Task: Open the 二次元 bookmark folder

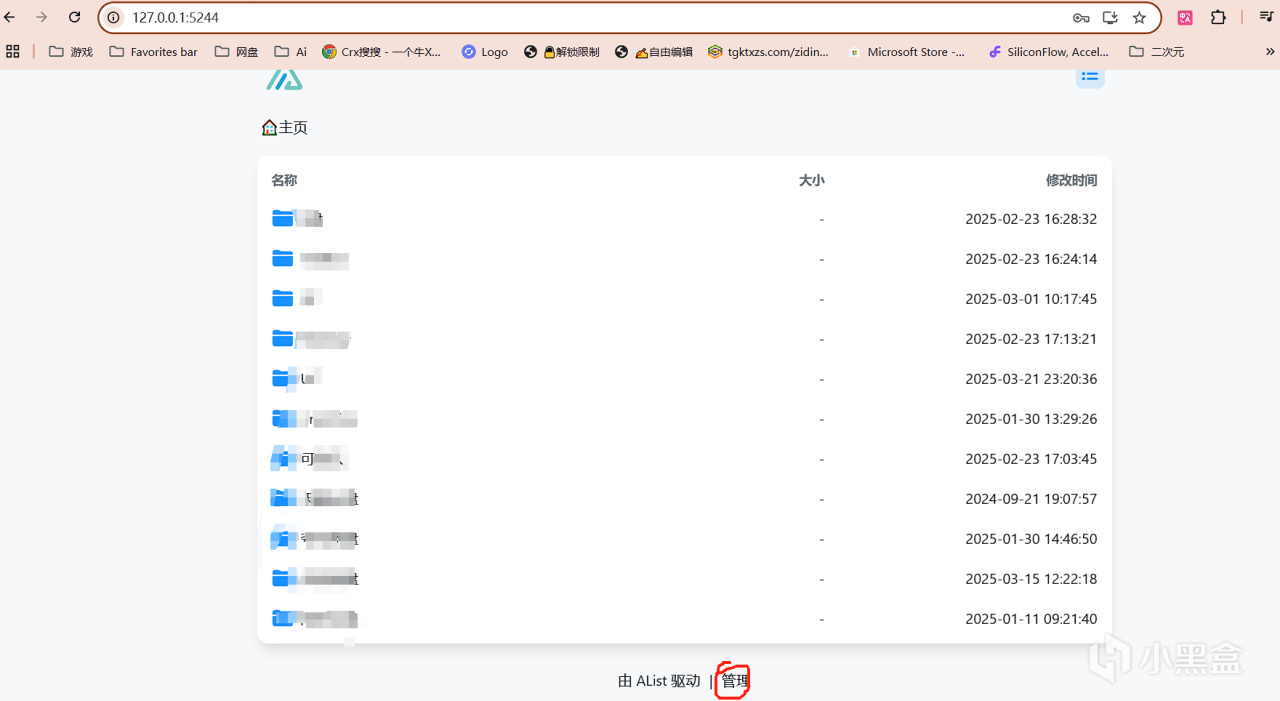Action: 1156,51
